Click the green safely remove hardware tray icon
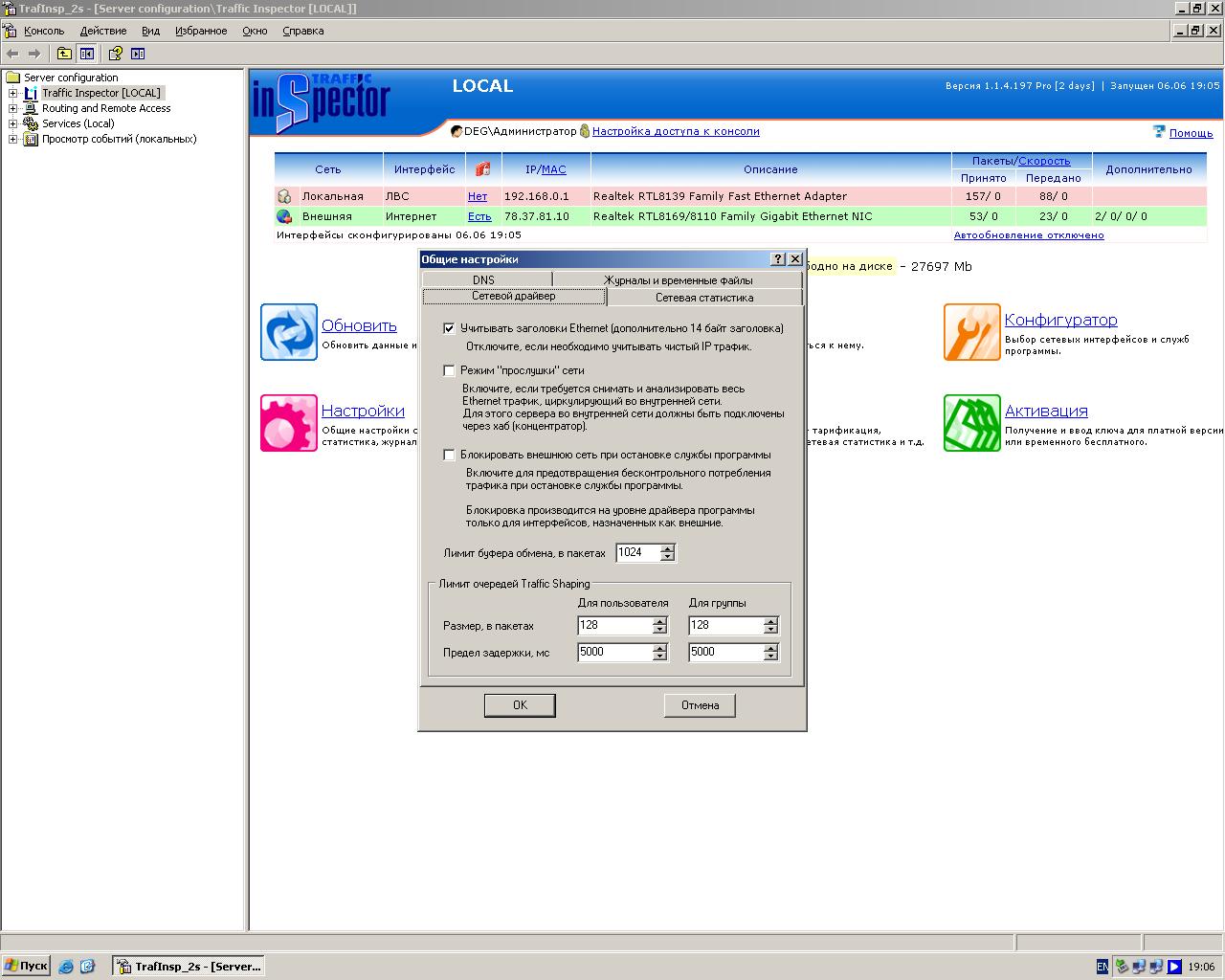The height and width of the screenshot is (980, 1225). (x=1123, y=967)
